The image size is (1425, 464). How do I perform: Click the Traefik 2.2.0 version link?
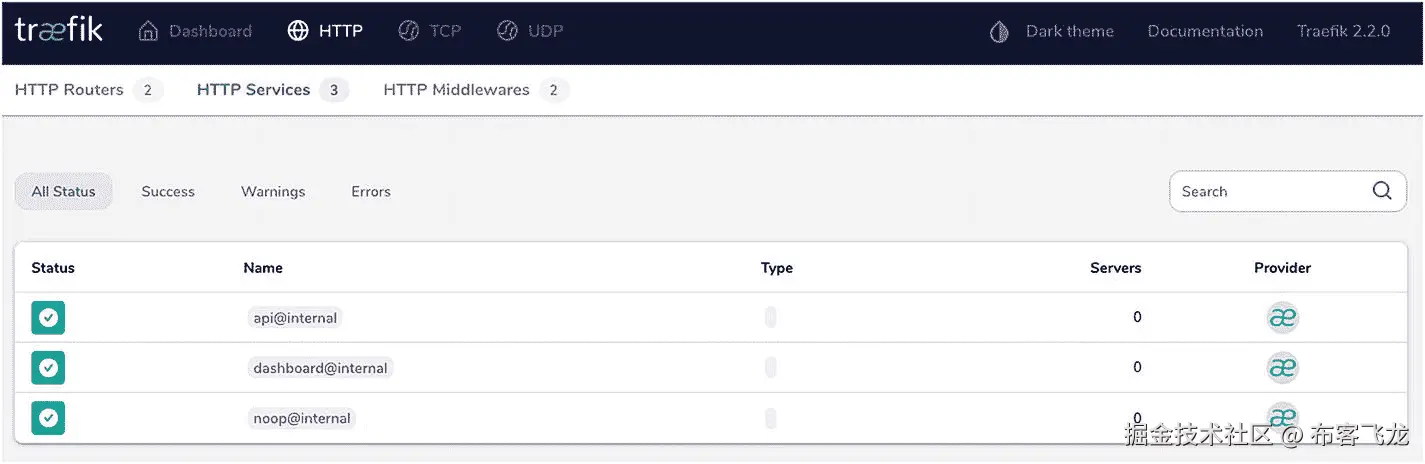1343,31
